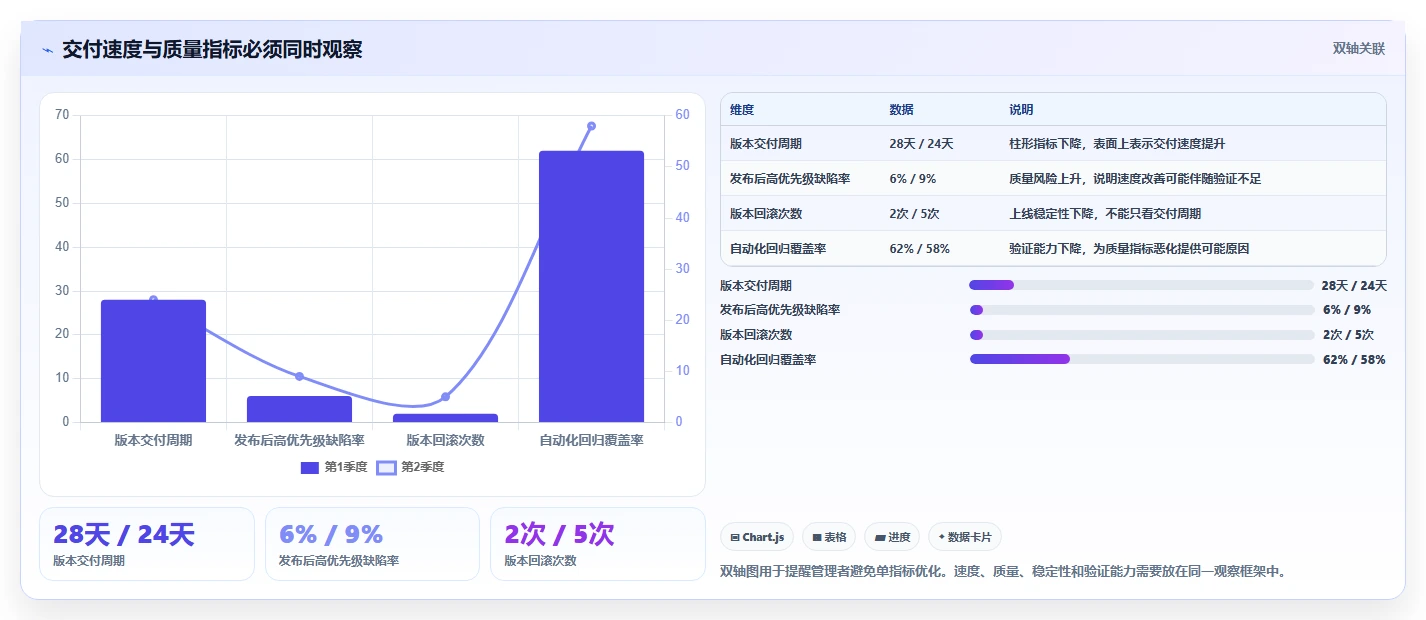Select the header title 交付速度与质量指标必须同时观察
The height and width of the screenshot is (620, 1426).
point(212,50)
